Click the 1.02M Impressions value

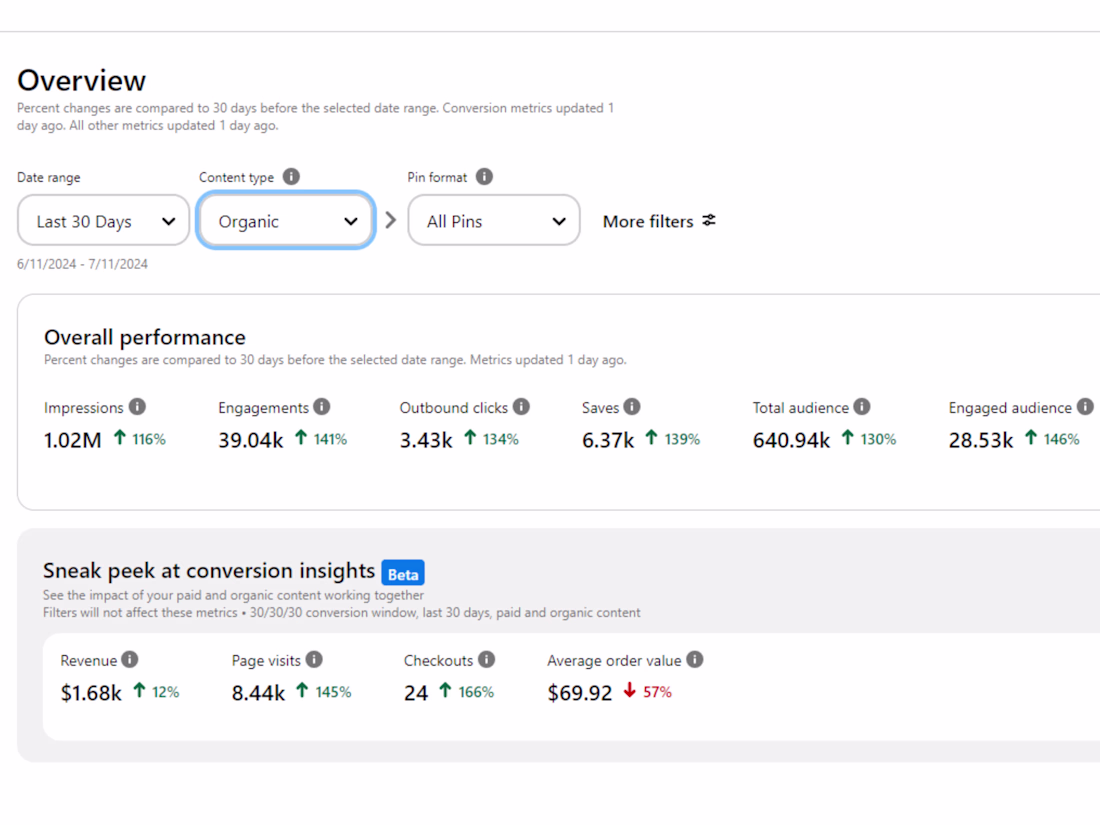click(72, 440)
